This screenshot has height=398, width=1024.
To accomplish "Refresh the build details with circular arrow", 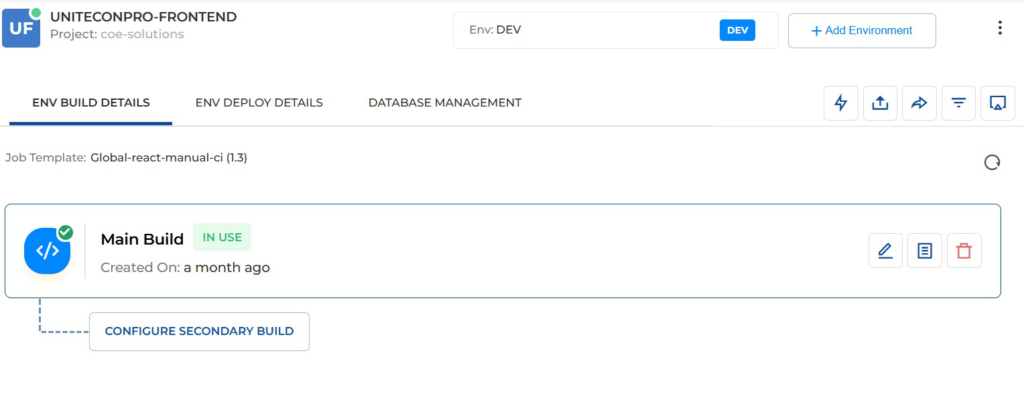I will (992, 162).
